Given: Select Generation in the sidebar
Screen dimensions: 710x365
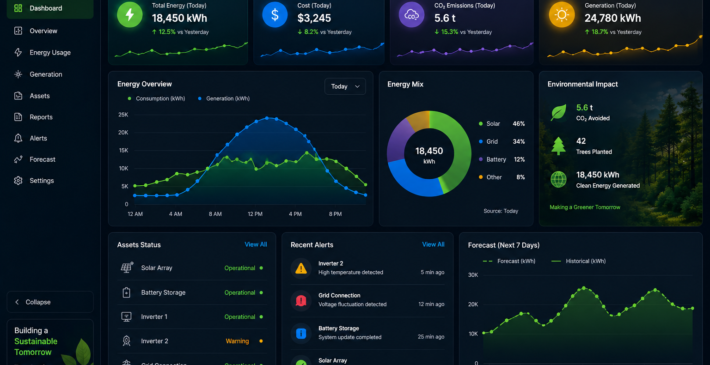Looking at the screenshot, I should [x=50, y=74].
